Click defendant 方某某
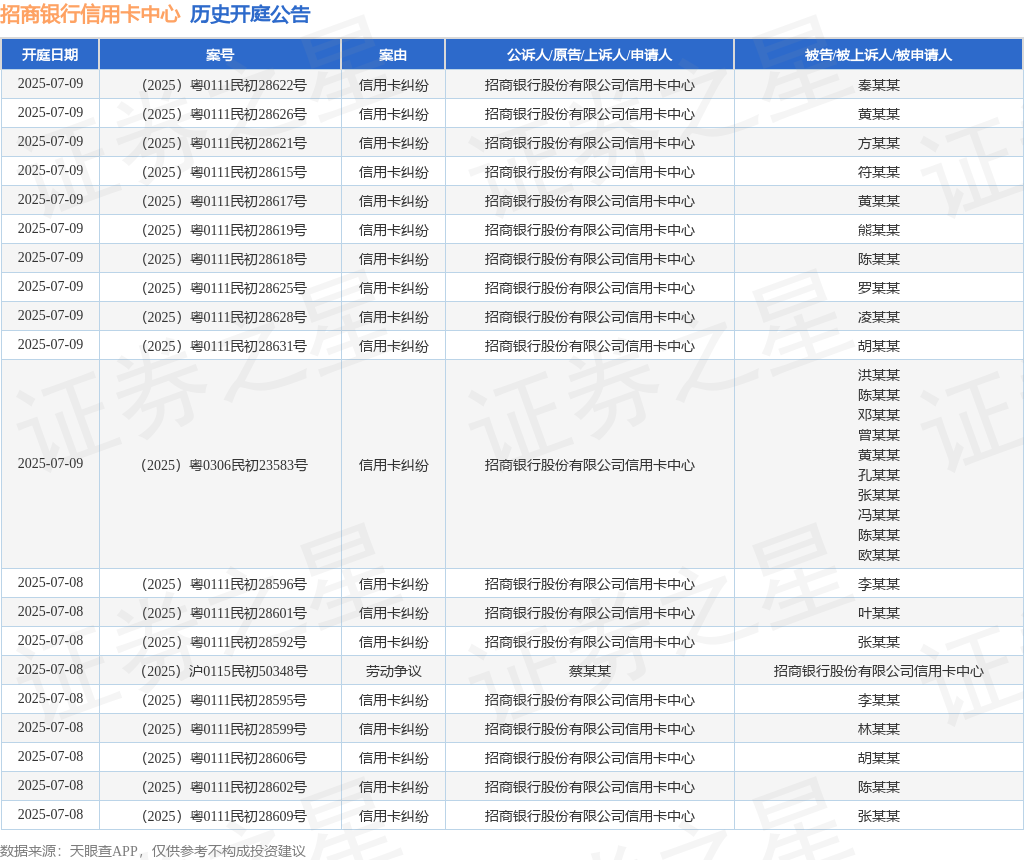The height and width of the screenshot is (860, 1024). 878,143
